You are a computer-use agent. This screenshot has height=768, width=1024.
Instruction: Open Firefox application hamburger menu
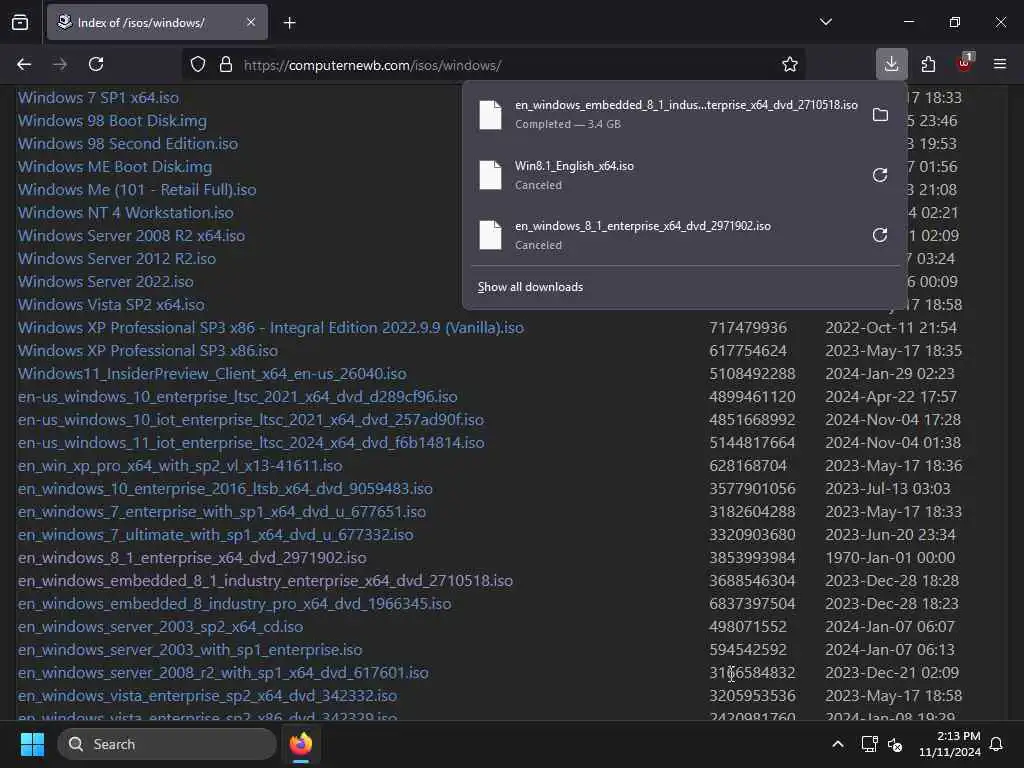pyautogui.click(x=1000, y=64)
